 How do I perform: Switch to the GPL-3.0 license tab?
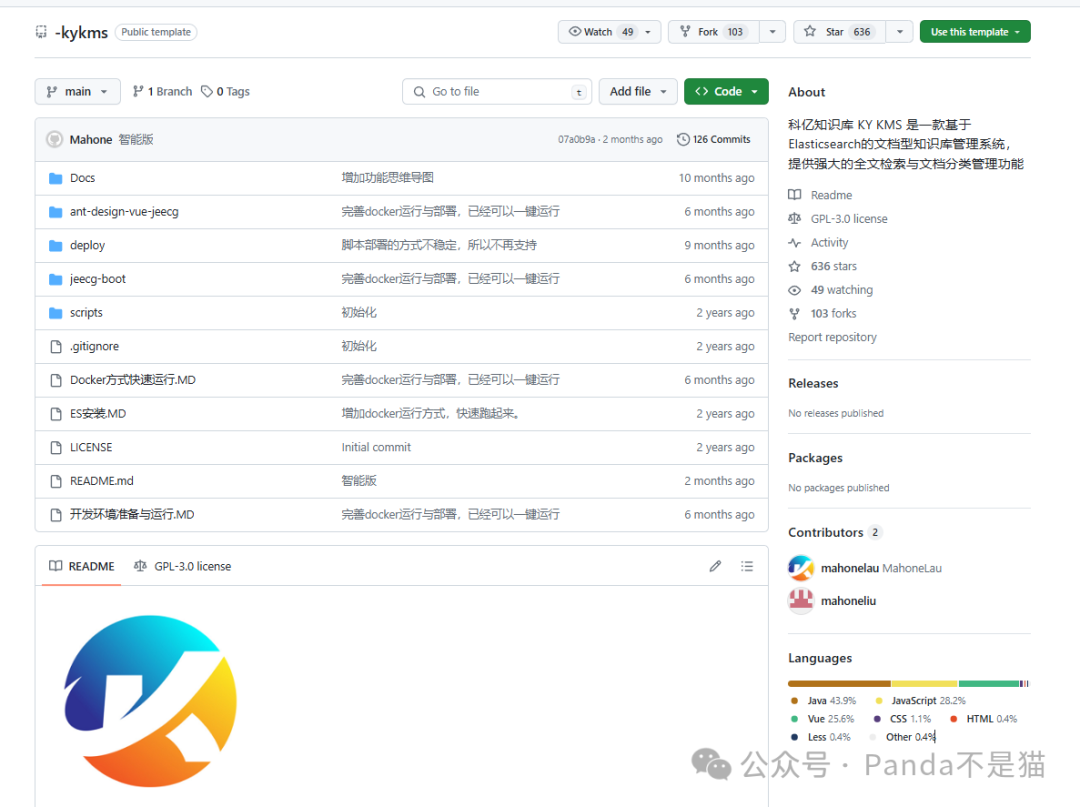(x=183, y=566)
